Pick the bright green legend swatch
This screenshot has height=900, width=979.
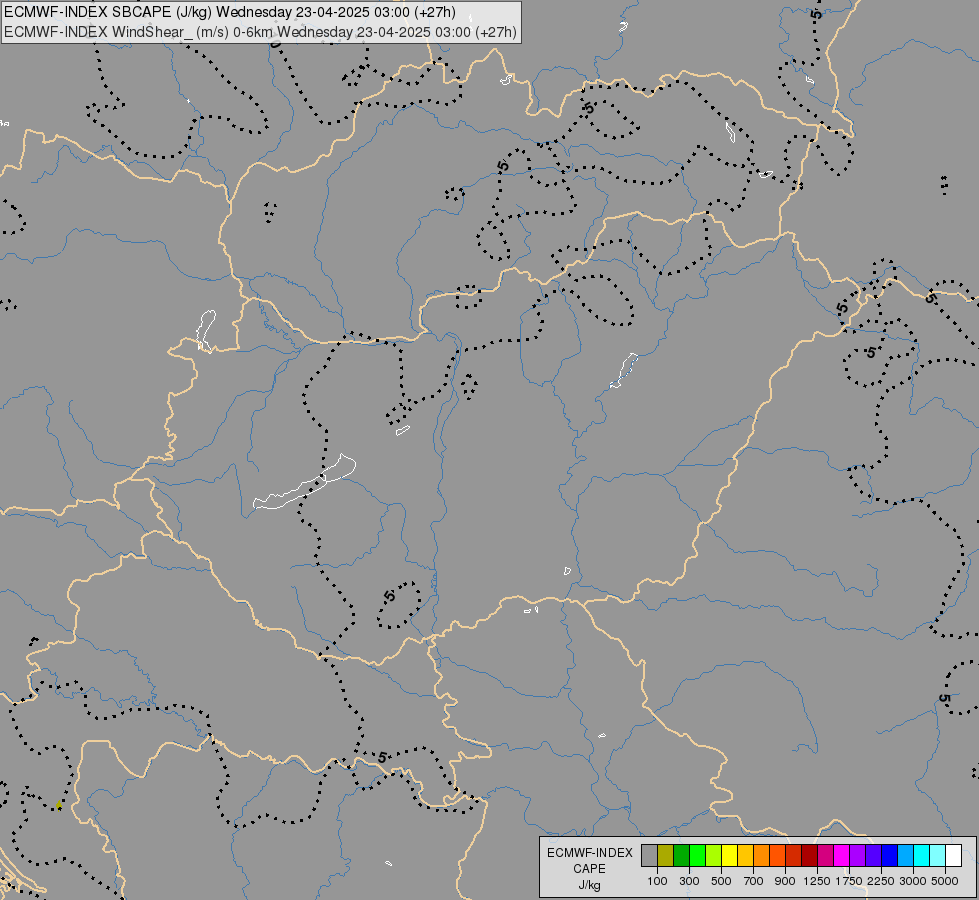[697, 855]
